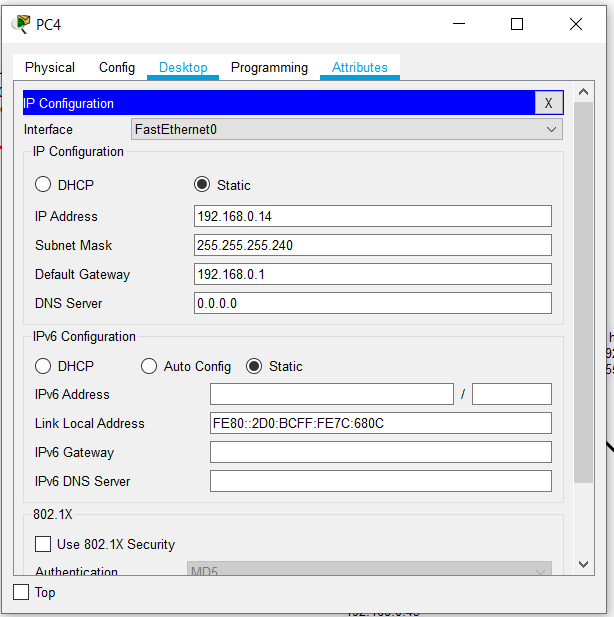
Task: Click the IPv6 Gateway field
Action: [x=381, y=452]
